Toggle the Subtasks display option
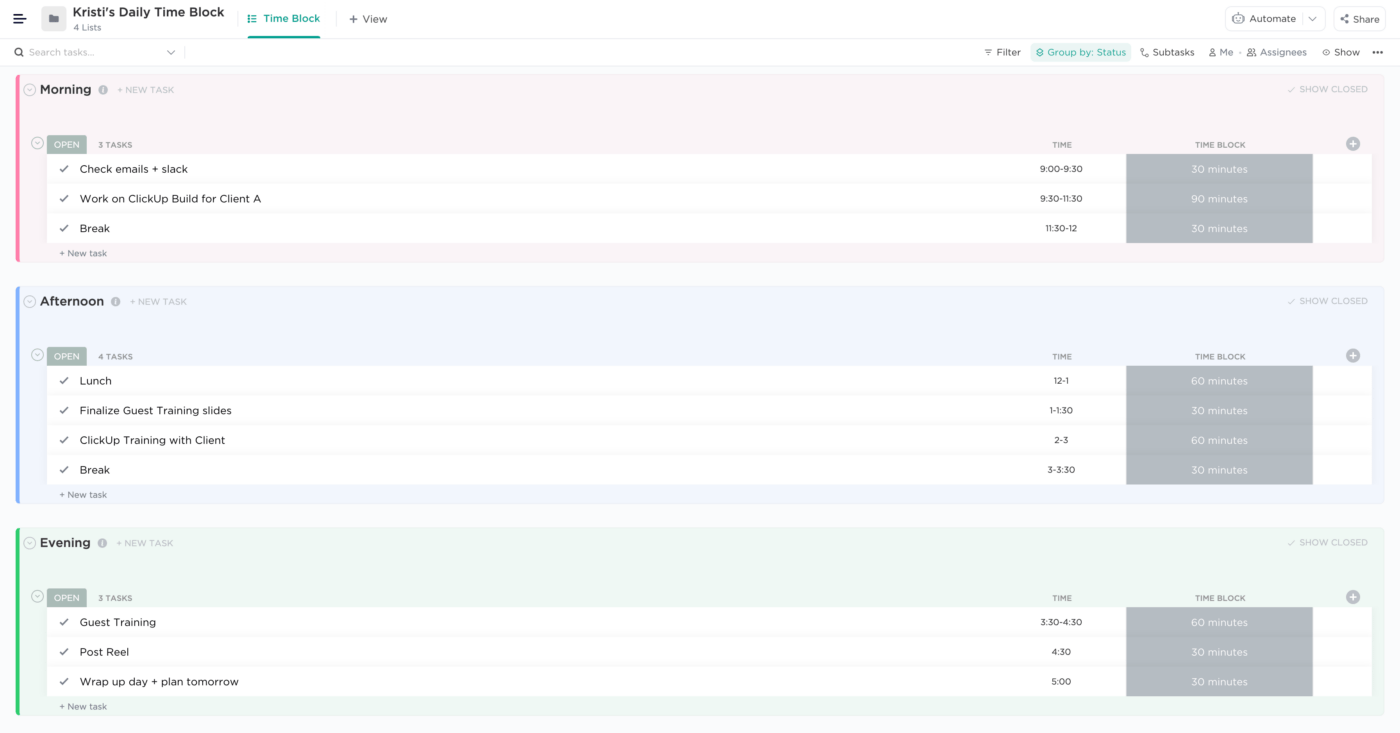The image size is (1400, 733). [x=1167, y=52]
